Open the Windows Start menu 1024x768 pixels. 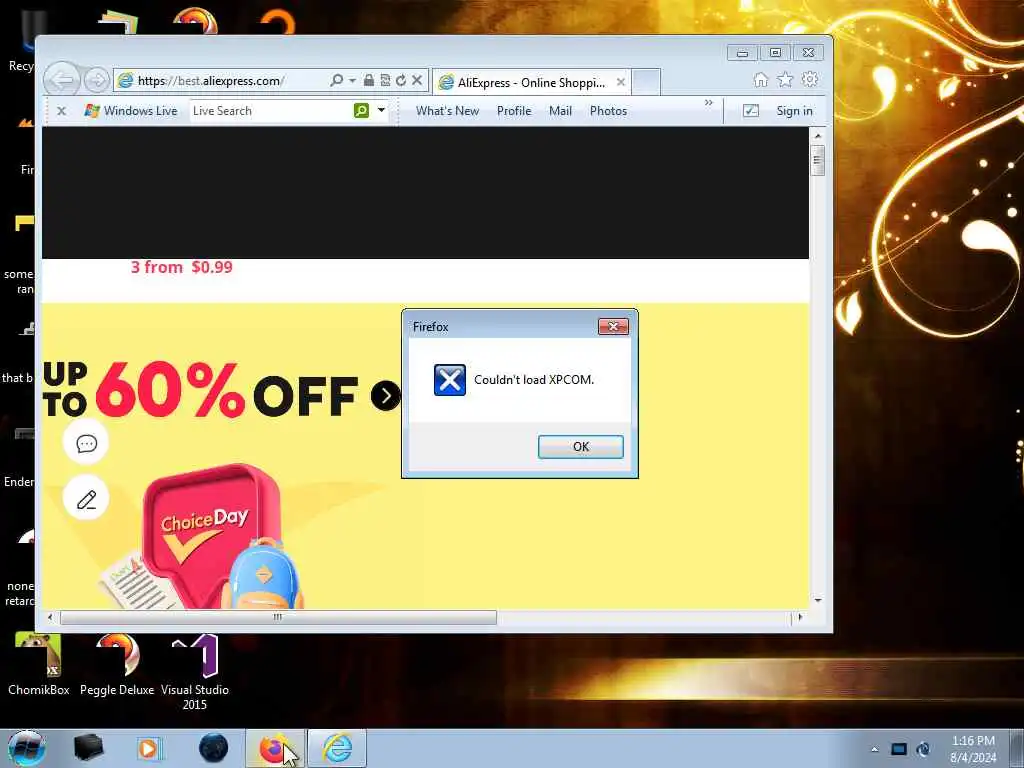point(26,748)
